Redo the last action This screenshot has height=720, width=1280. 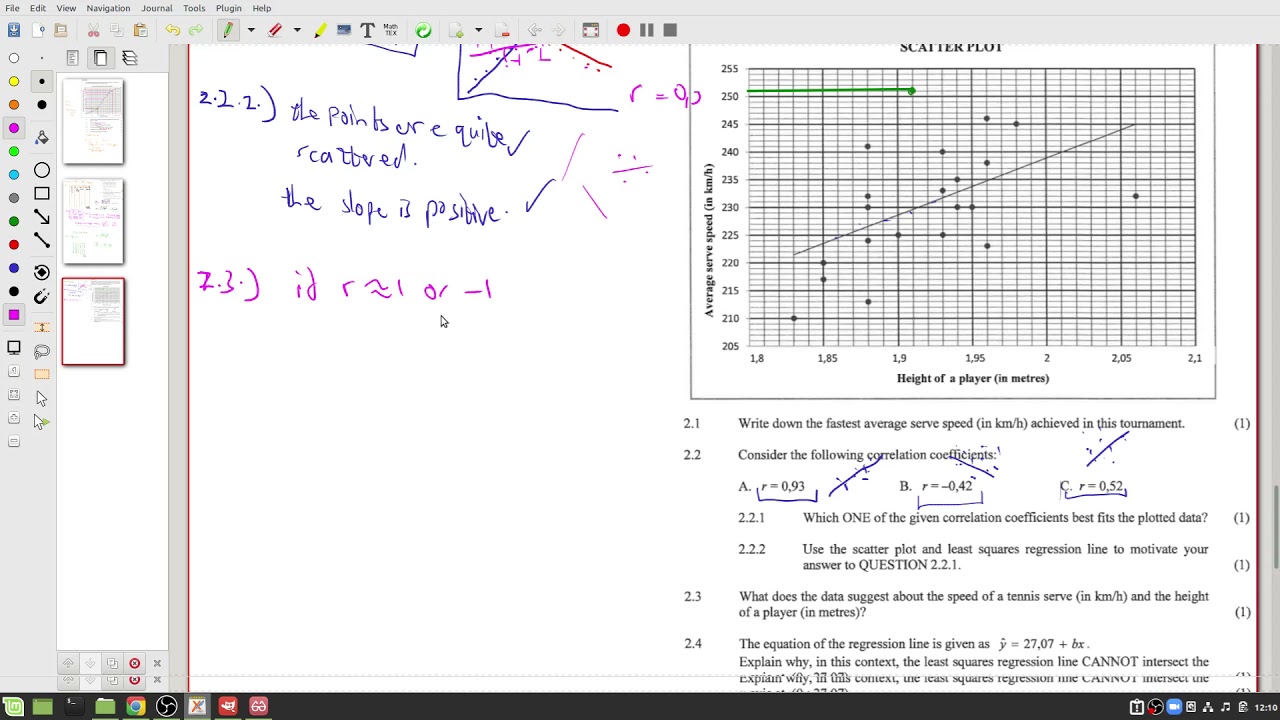[x=196, y=30]
